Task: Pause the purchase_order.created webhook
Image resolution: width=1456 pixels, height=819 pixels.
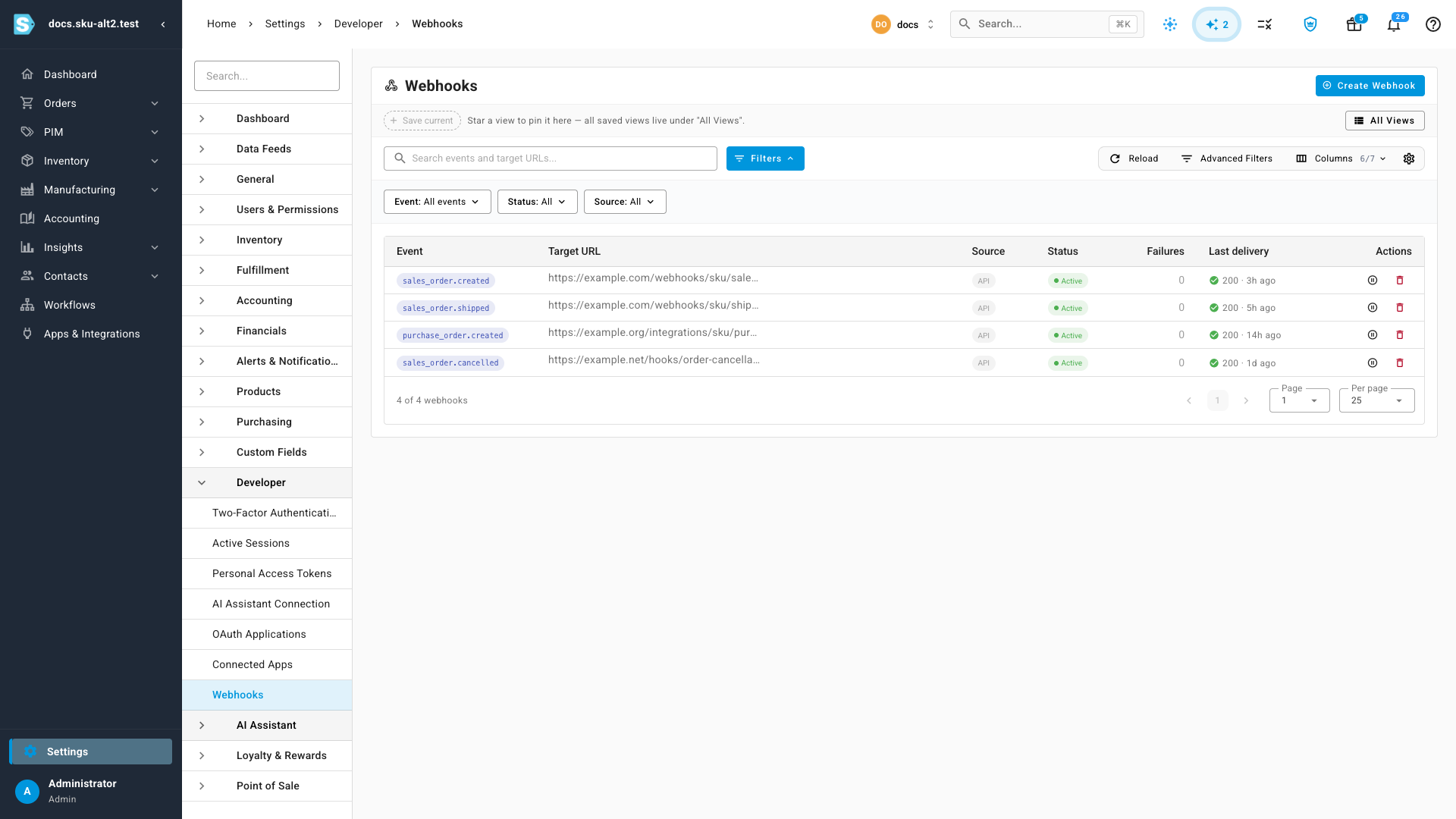Action: click(x=1373, y=335)
